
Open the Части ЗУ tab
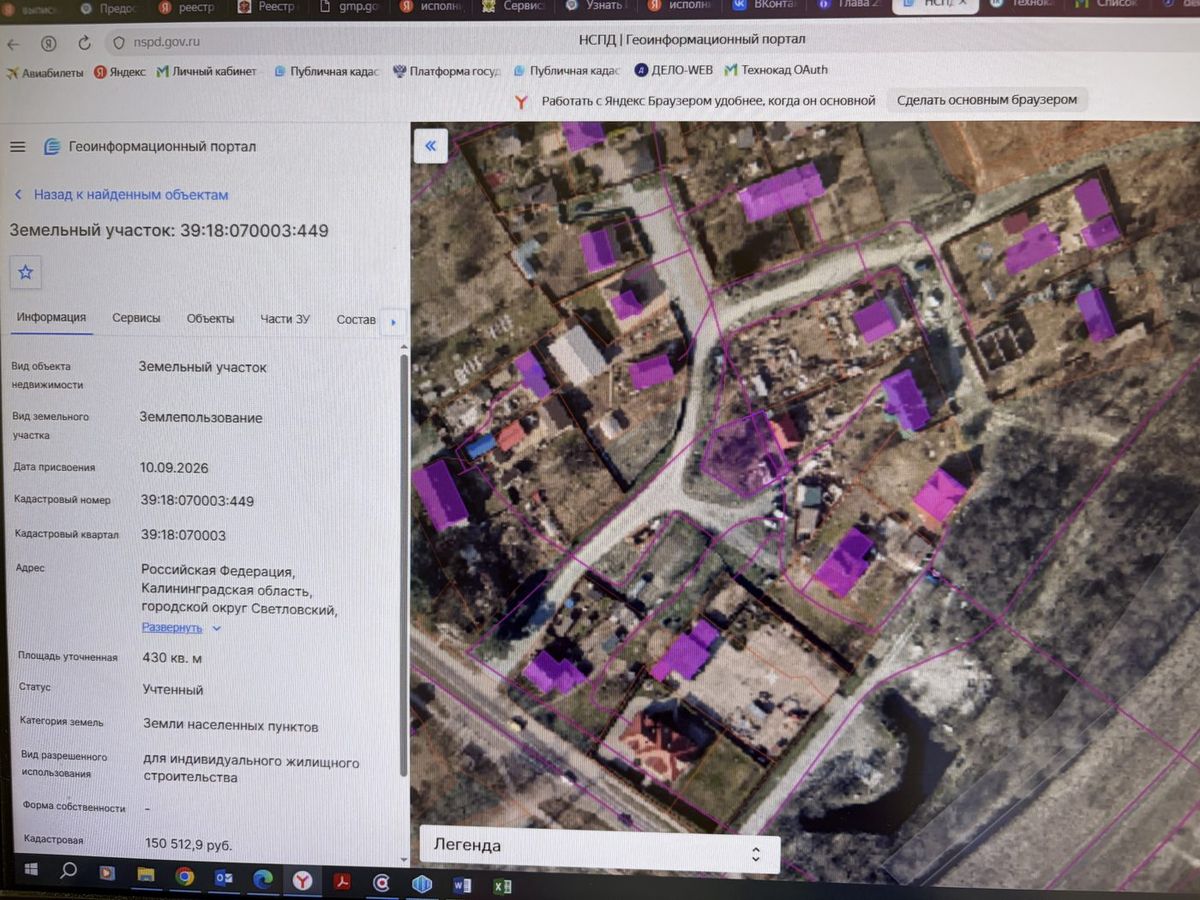coord(285,319)
